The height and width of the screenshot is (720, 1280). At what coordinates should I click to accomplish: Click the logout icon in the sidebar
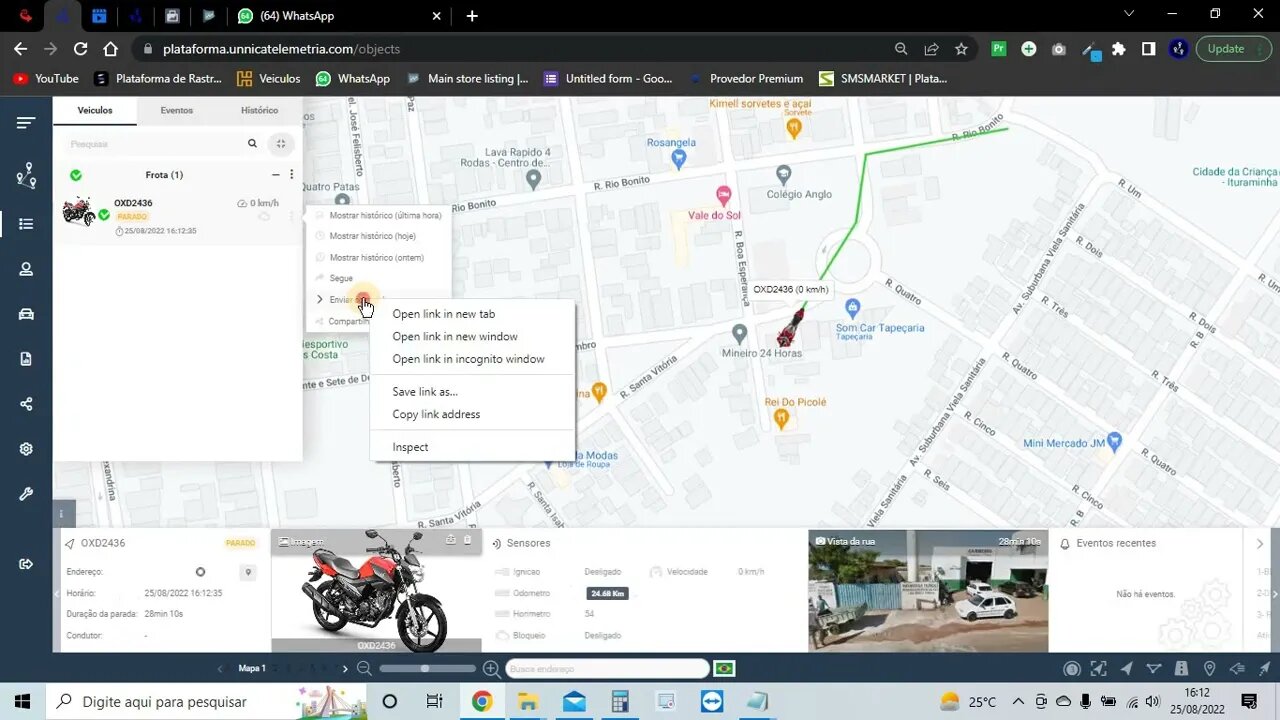[26, 564]
